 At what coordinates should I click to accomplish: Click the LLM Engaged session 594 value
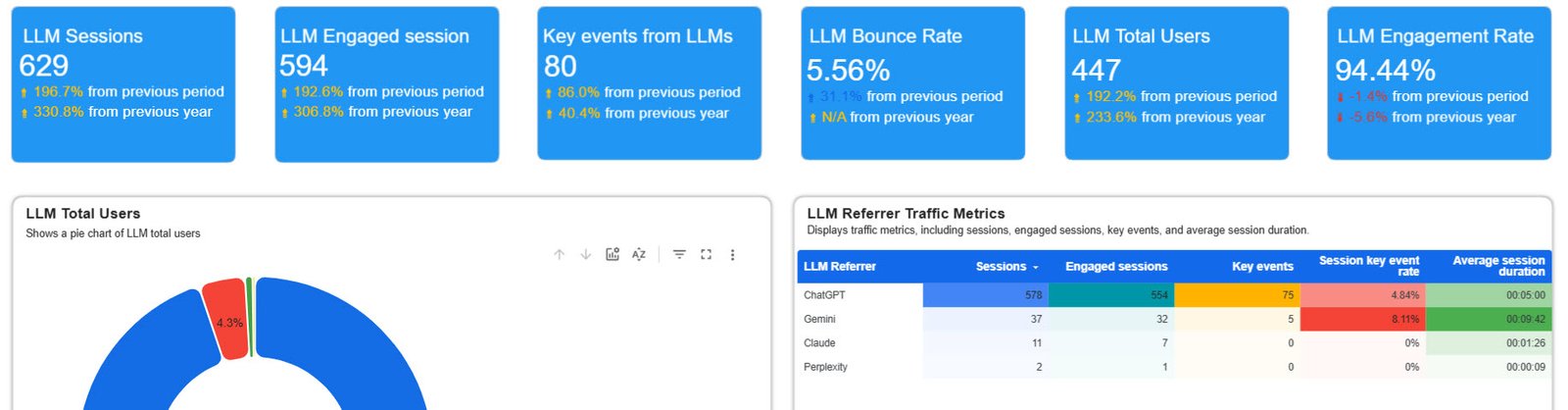pyautogui.click(x=304, y=66)
